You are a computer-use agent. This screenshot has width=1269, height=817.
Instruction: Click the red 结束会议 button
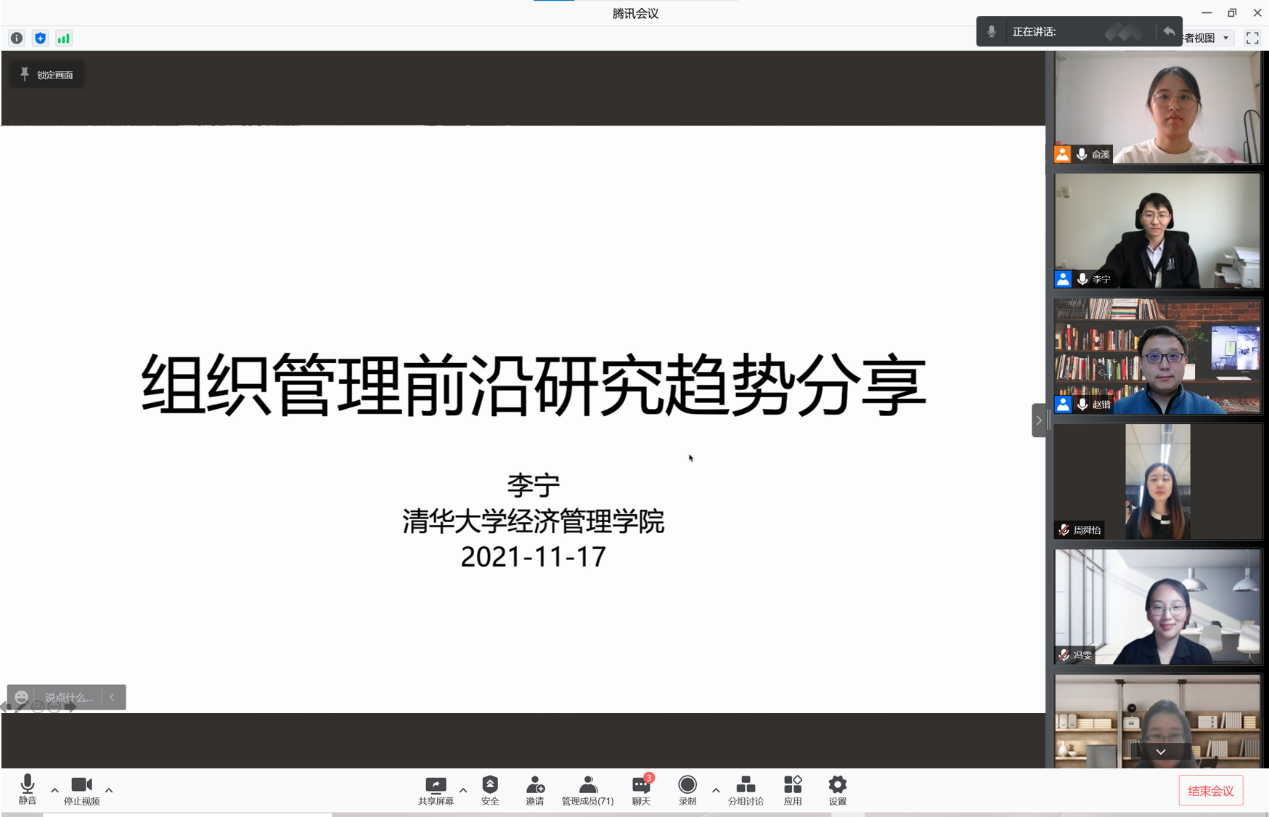(1210, 791)
